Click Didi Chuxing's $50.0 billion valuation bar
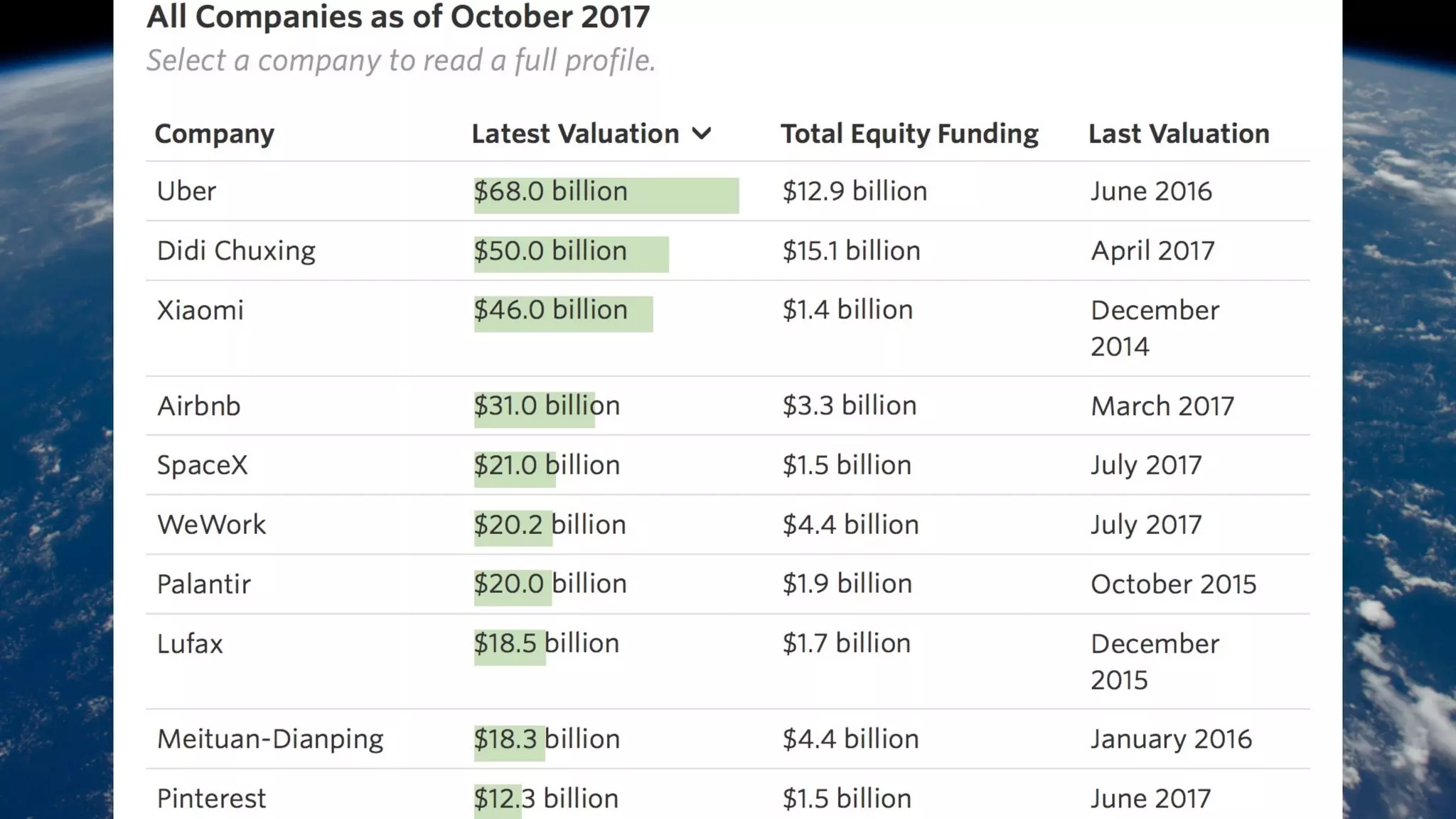This screenshot has height=819, width=1456. 571,254
